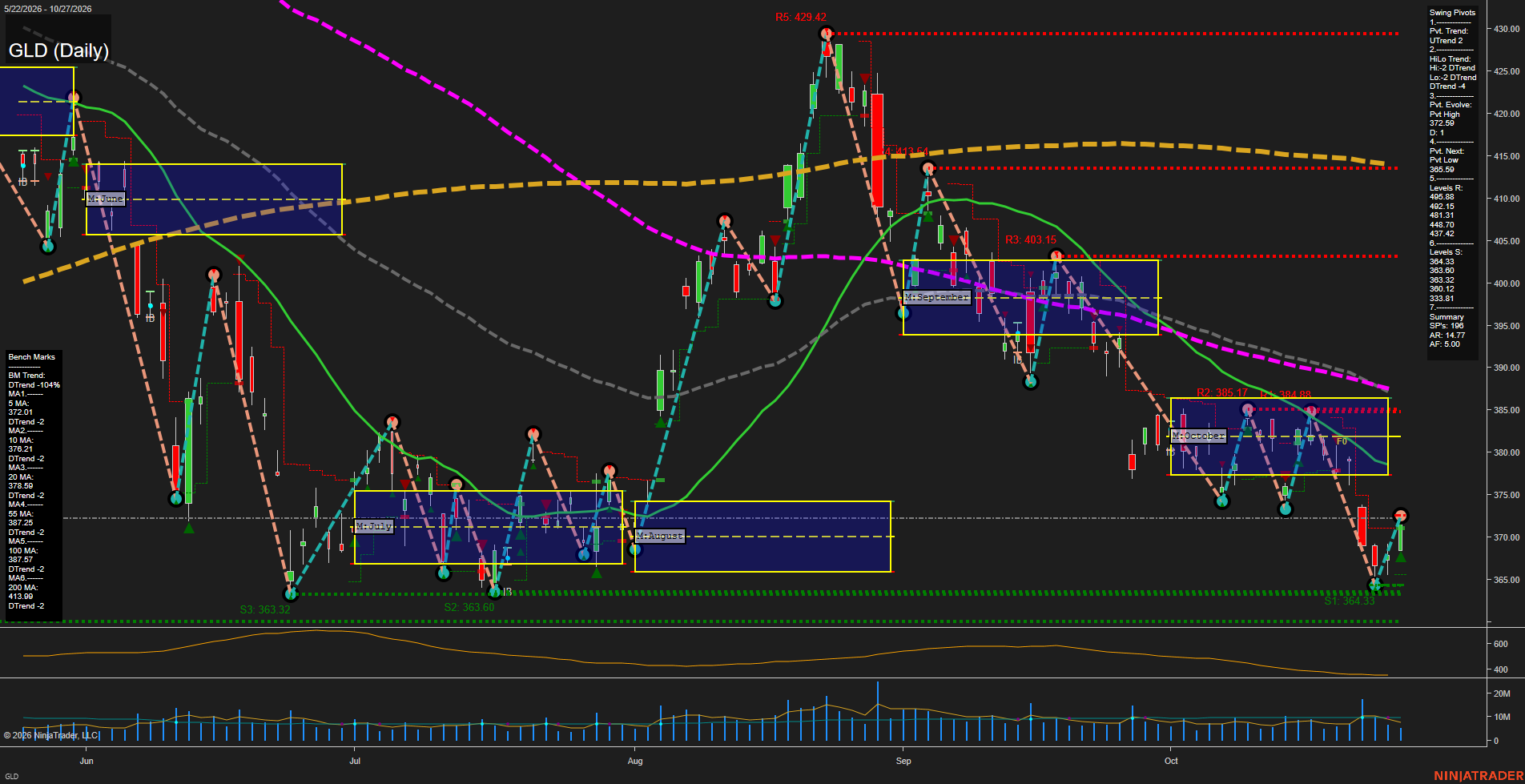Click the swing pivot low marker above S3
The image size is (1525, 784).
pyautogui.click(x=291, y=593)
